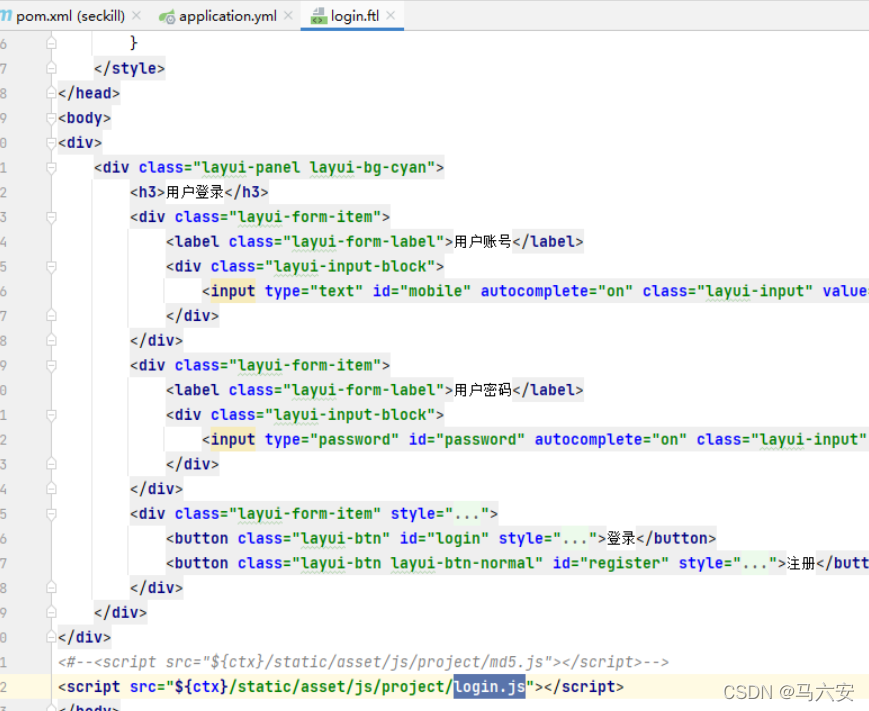This screenshot has width=869, height=711.
Task: Click the closing </head> tag
Action: 89,93
